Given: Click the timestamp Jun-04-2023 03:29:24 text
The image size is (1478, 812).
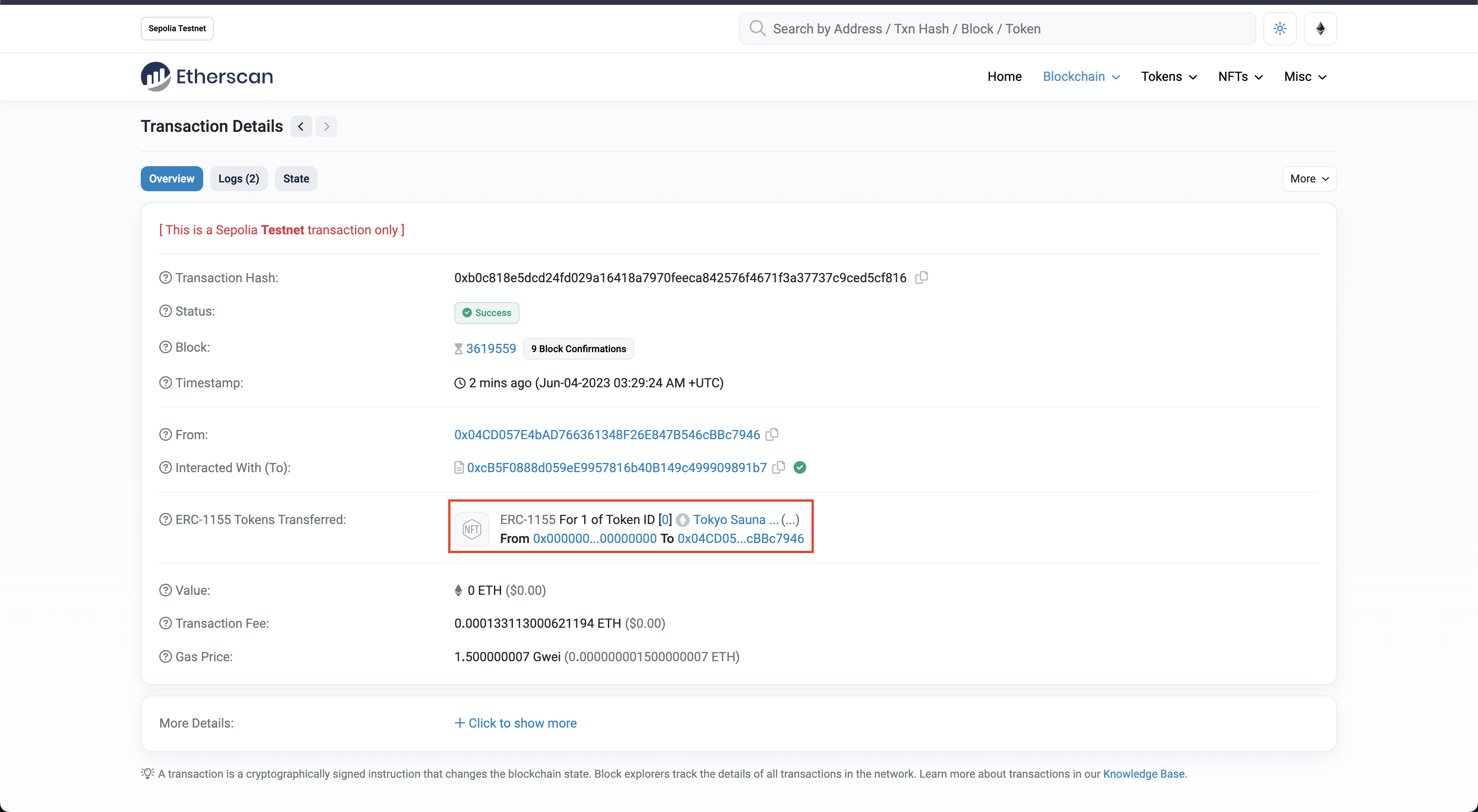Looking at the screenshot, I should (629, 382).
